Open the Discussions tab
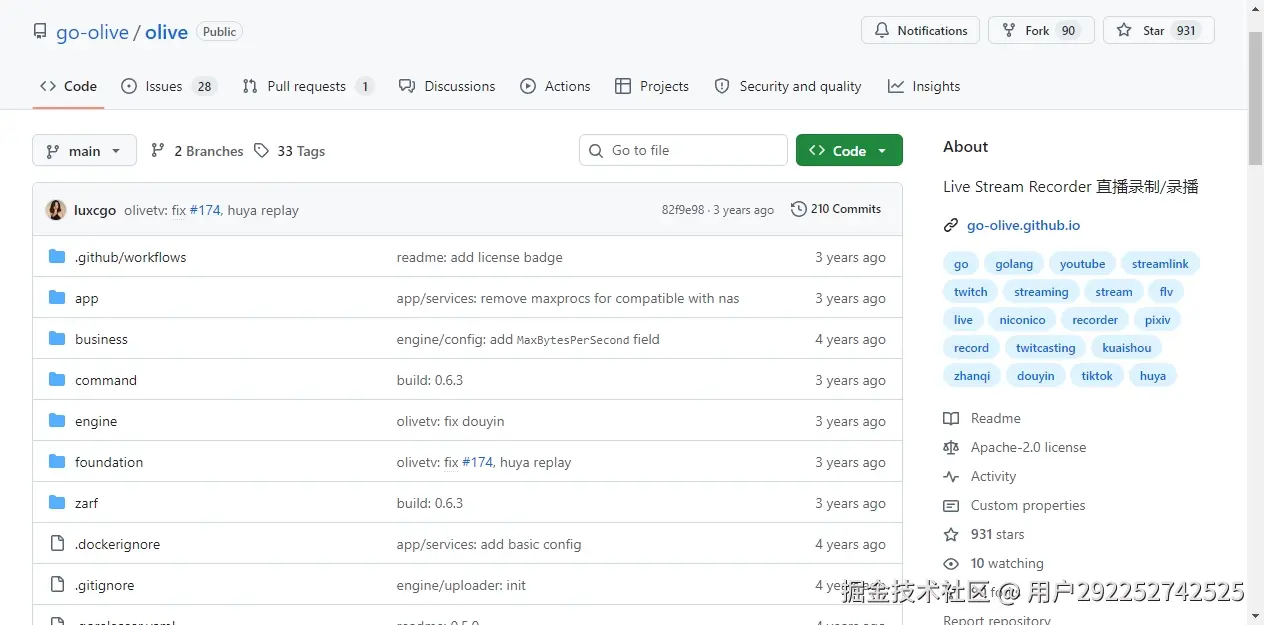1264x625 pixels. [447, 86]
